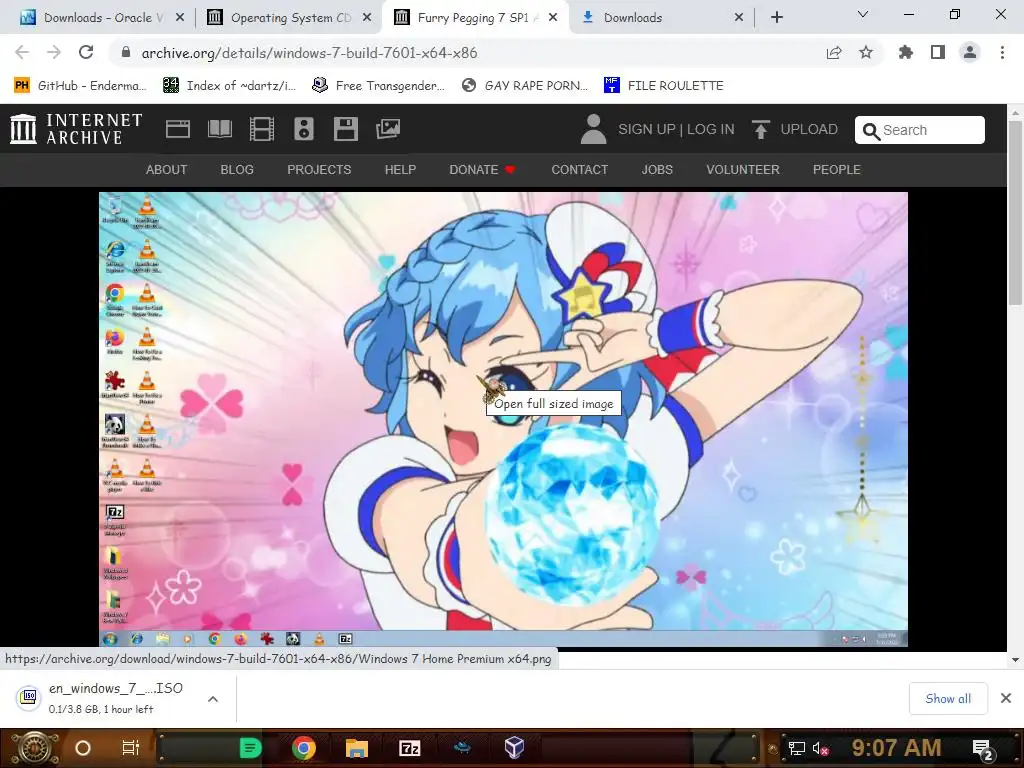Screen dimensions: 1024x768
Task: View site information via lock icon
Action: 126,52
